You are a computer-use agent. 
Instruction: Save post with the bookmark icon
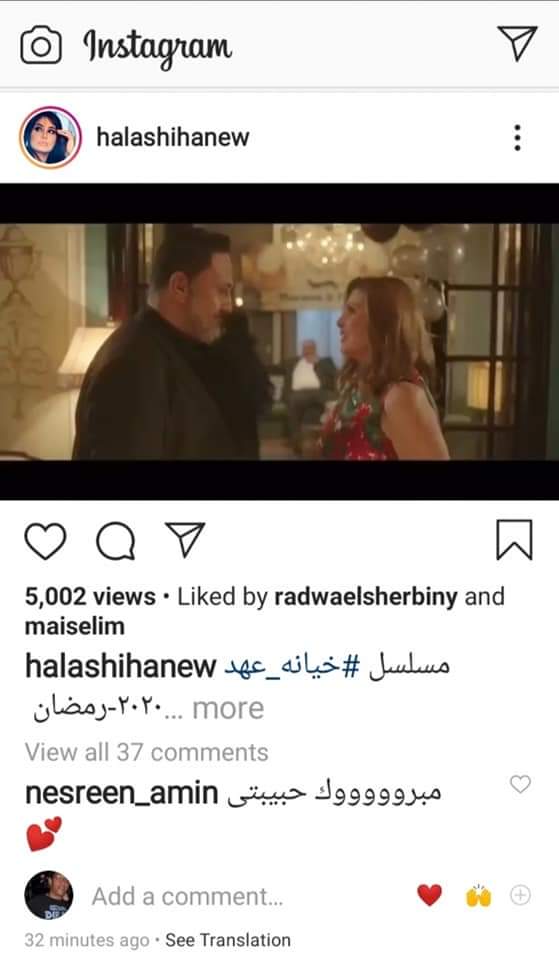coord(514,540)
